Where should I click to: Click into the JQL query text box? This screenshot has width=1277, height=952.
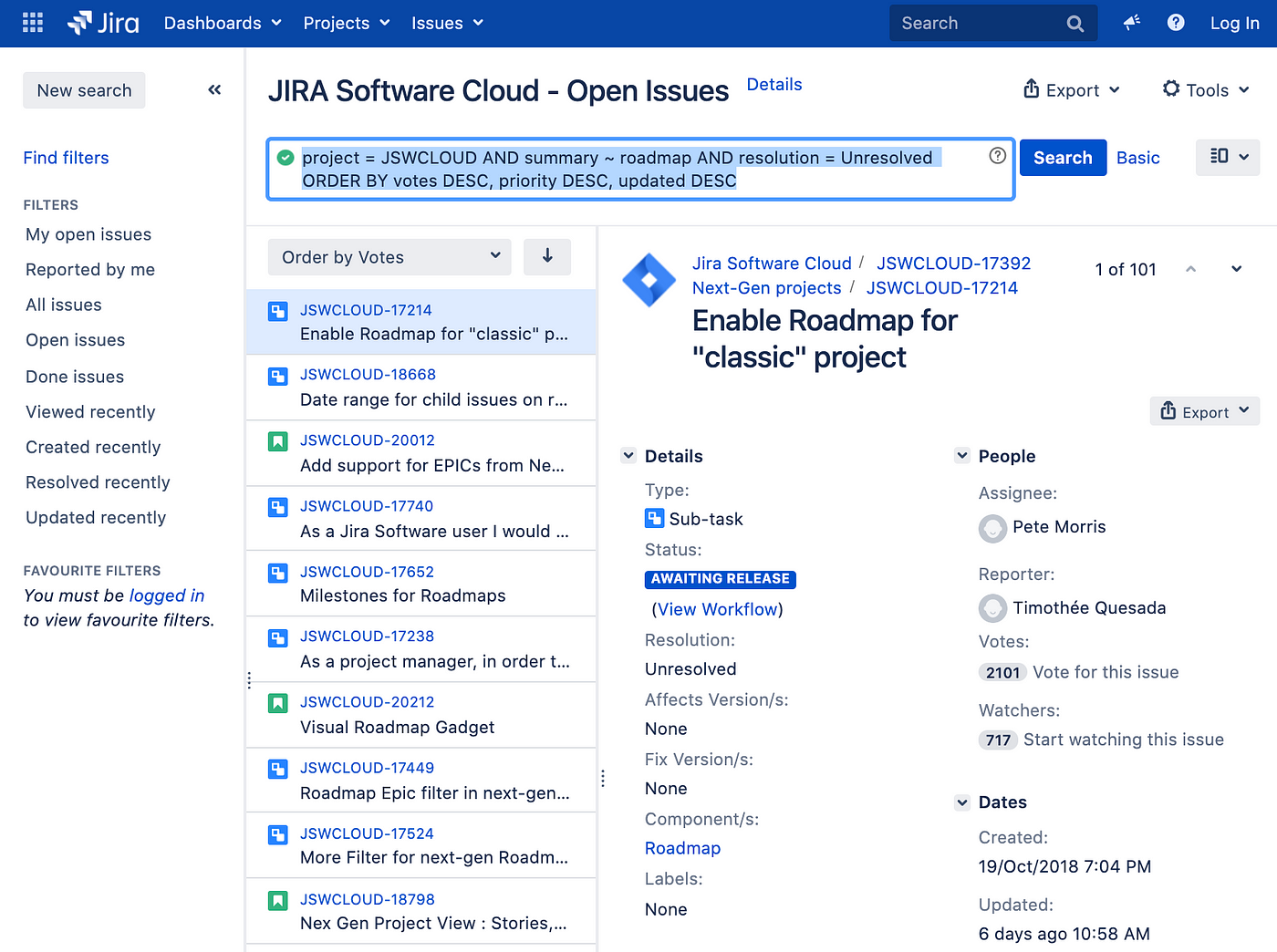(640, 169)
